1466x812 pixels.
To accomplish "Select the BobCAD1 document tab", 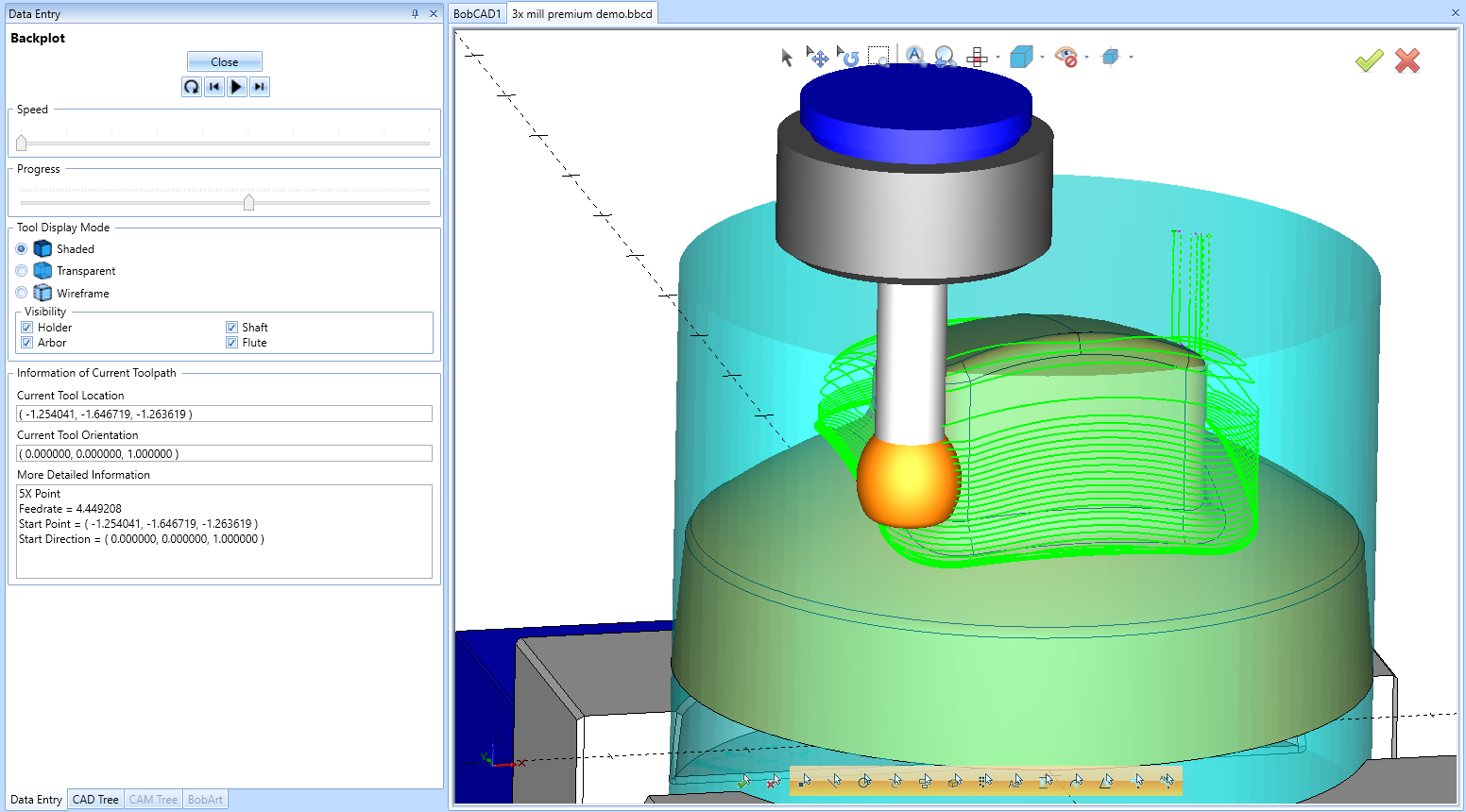I will [x=477, y=13].
